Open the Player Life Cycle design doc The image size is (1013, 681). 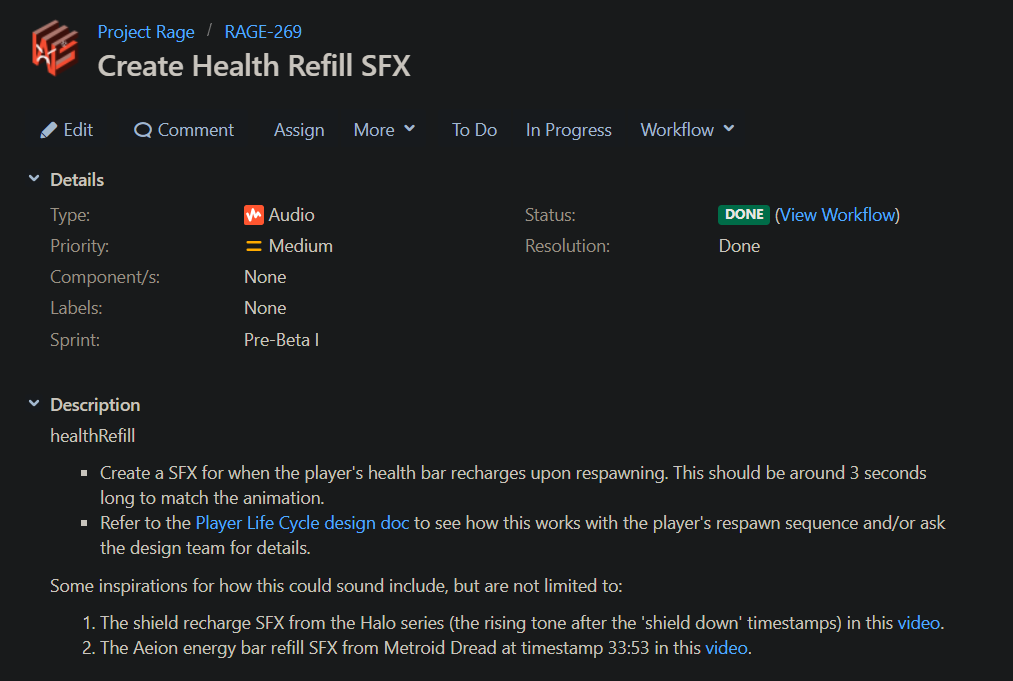point(302,523)
